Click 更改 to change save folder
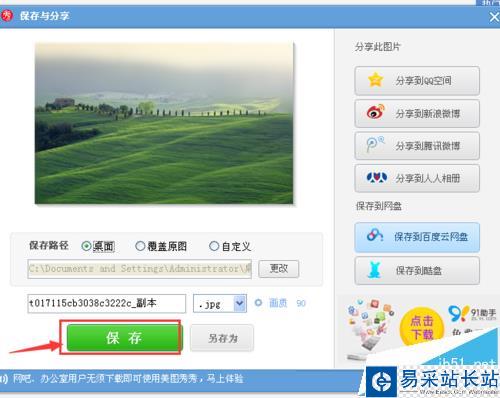 (x=279, y=269)
